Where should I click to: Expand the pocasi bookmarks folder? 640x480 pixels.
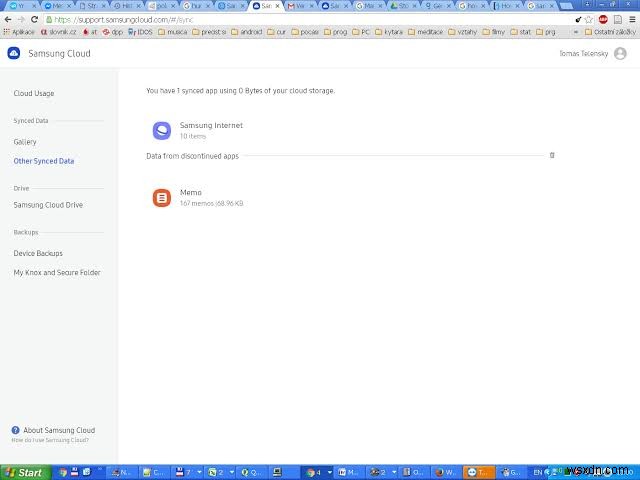coord(305,32)
